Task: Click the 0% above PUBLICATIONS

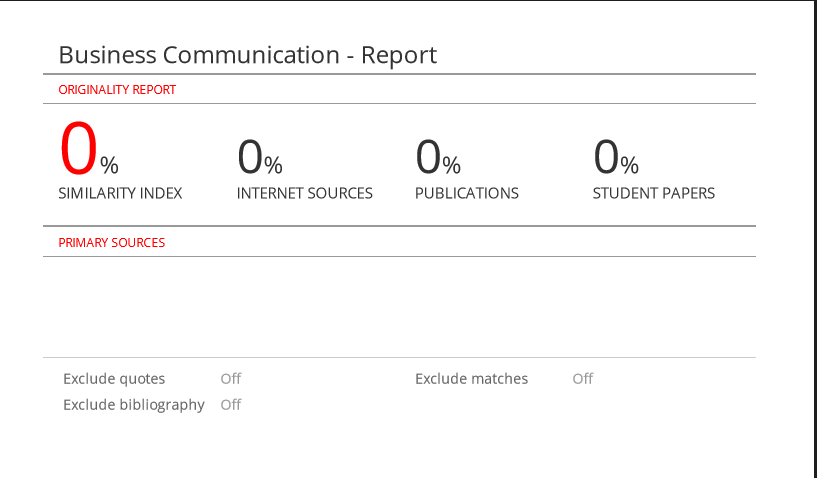Action: coord(438,157)
